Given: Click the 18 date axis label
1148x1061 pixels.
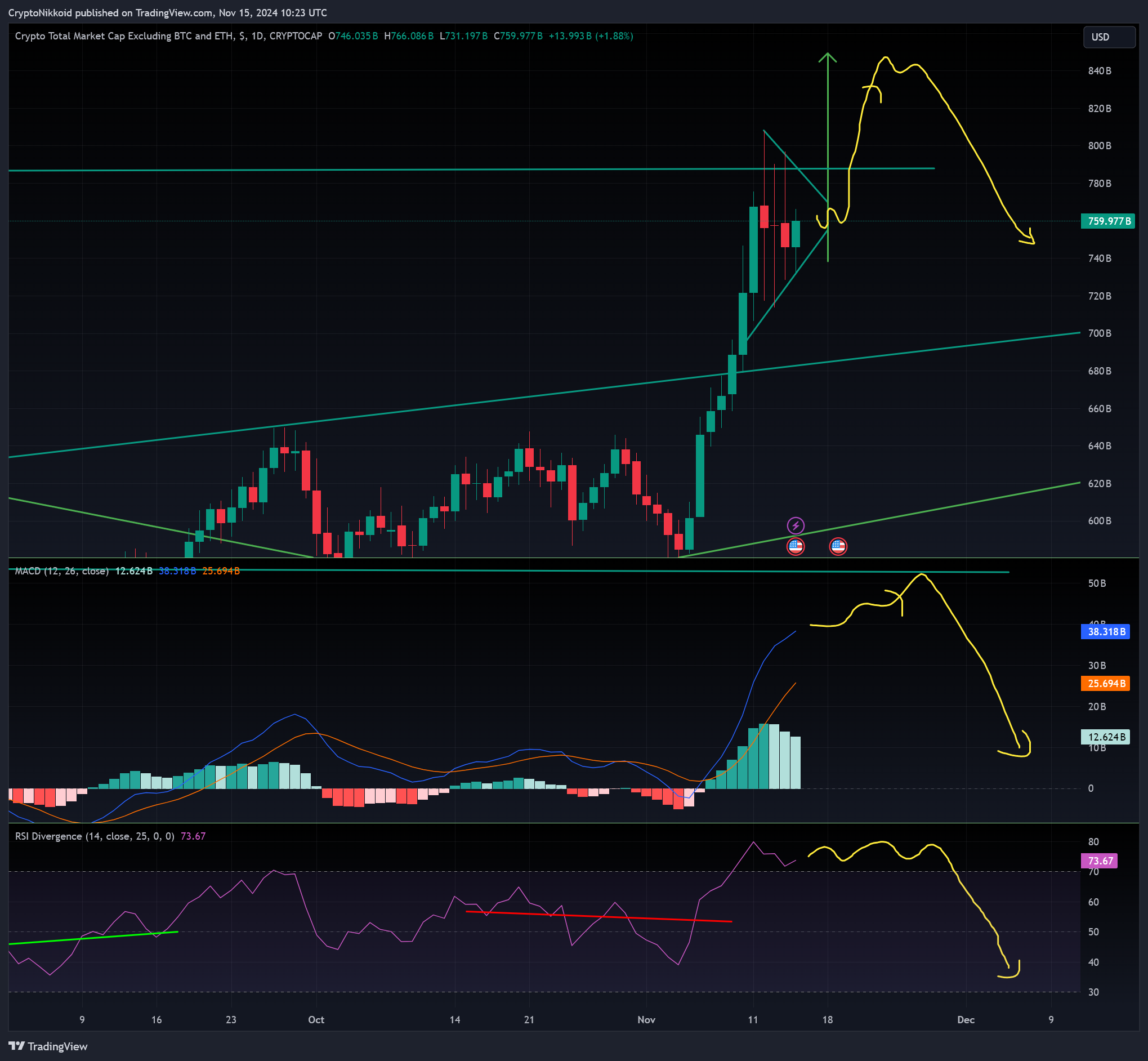Looking at the screenshot, I should click(x=827, y=1020).
